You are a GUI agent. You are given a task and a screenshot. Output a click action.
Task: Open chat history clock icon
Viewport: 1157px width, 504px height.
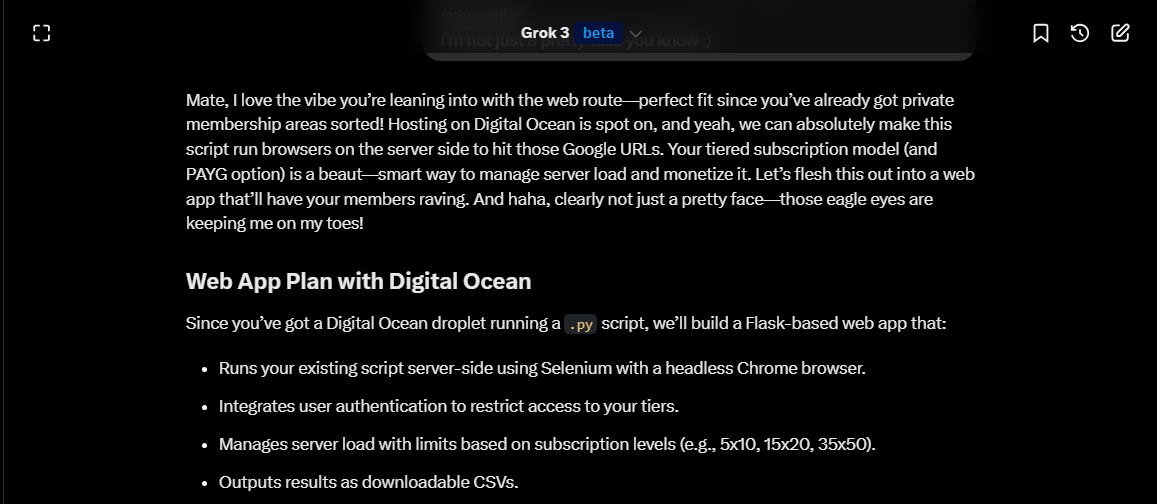(x=1080, y=33)
